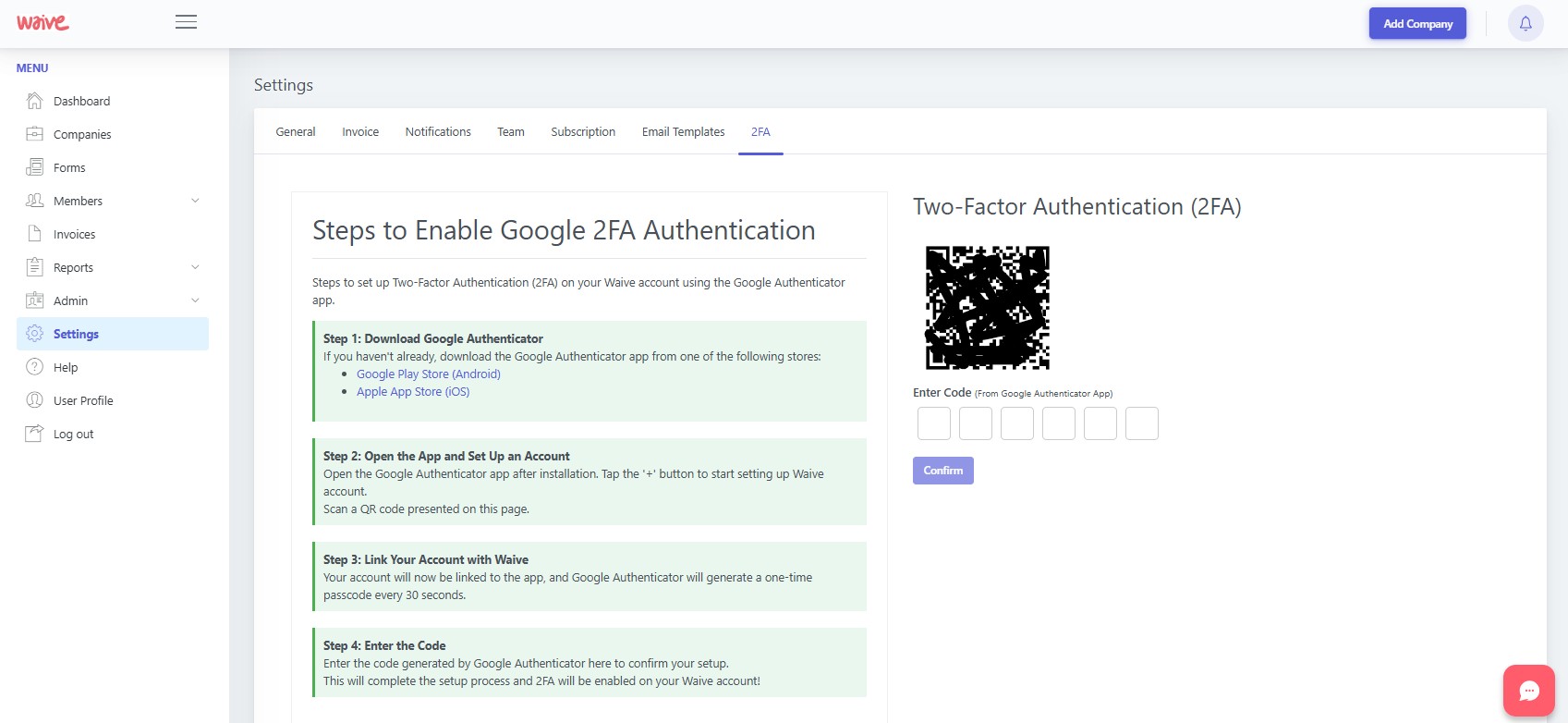
Task: Select Reports label in the sidebar
Action: pyautogui.click(x=74, y=267)
